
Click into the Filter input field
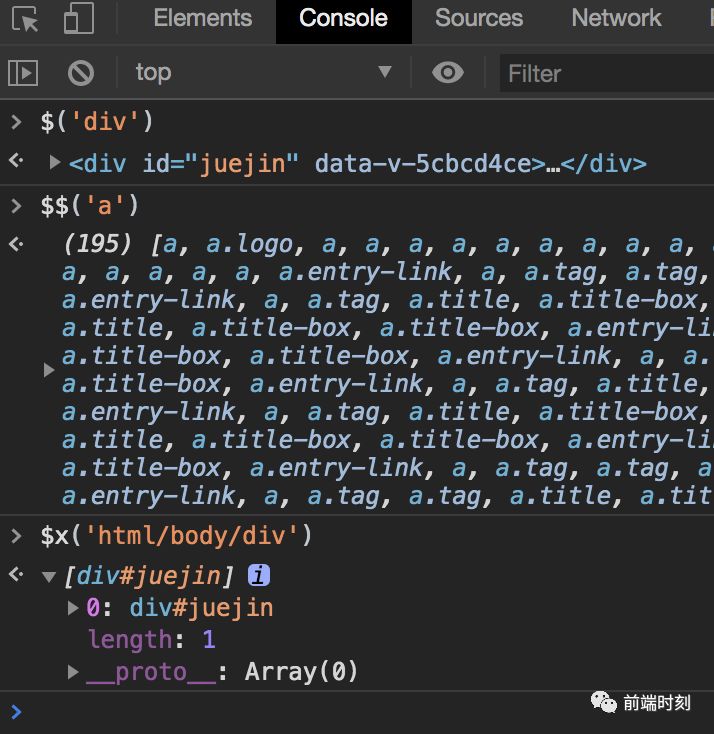click(607, 73)
